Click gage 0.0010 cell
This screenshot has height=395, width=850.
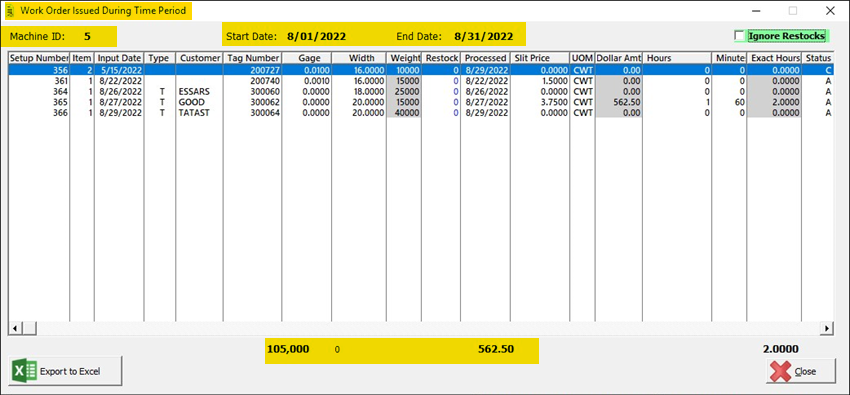307,81
